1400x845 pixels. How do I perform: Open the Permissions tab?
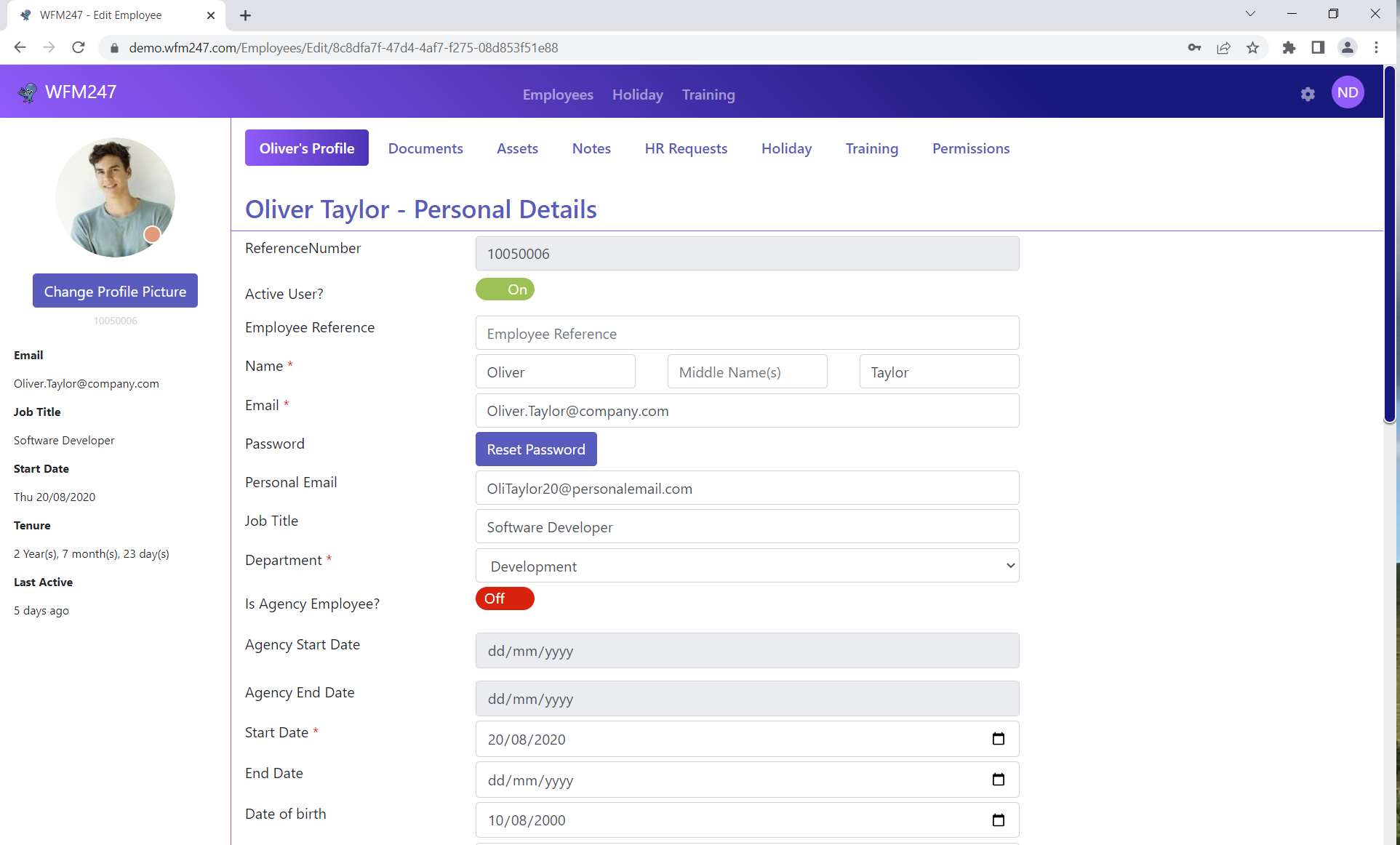pos(971,148)
